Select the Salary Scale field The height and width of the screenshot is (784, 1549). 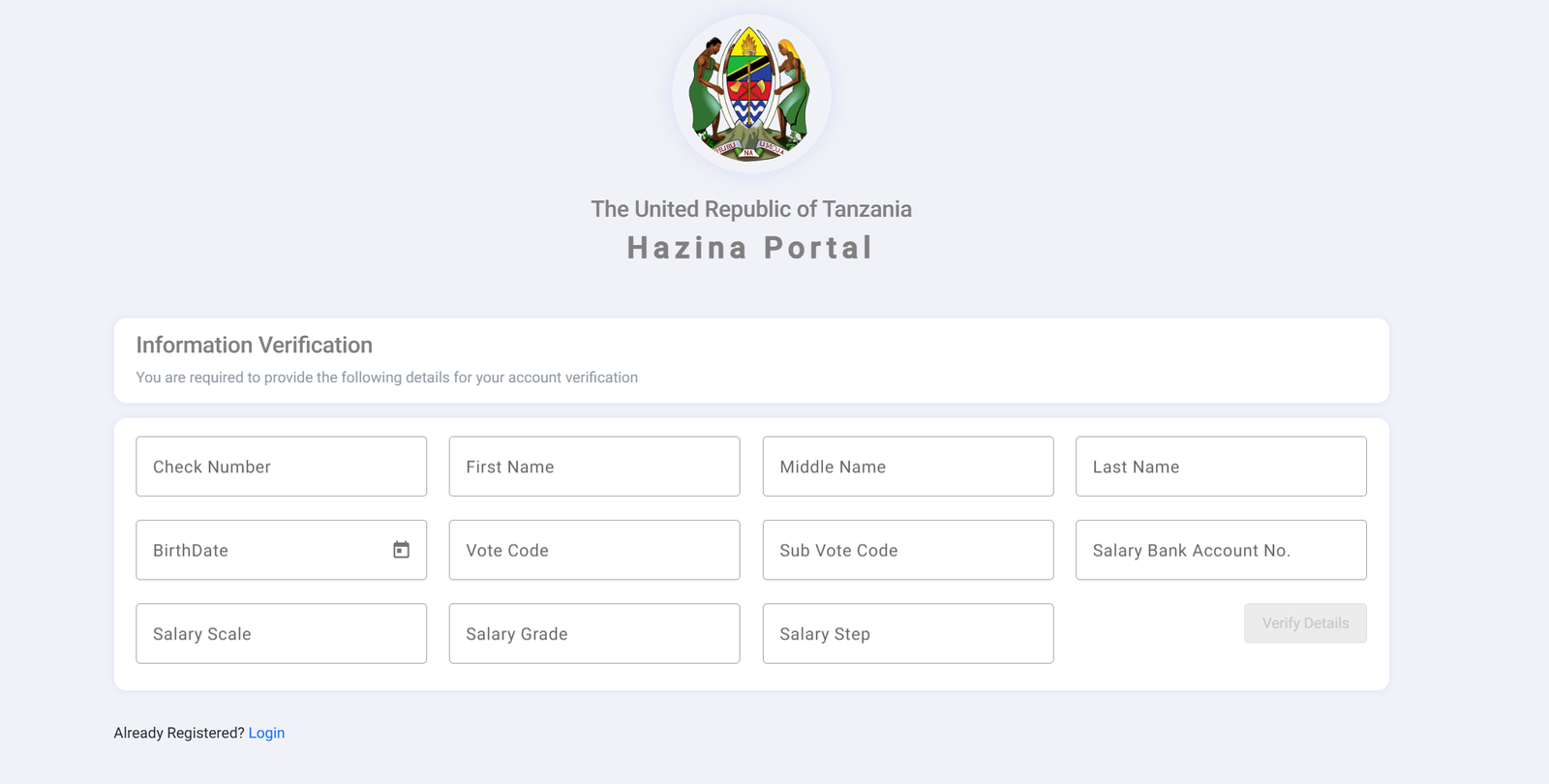point(281,634)
